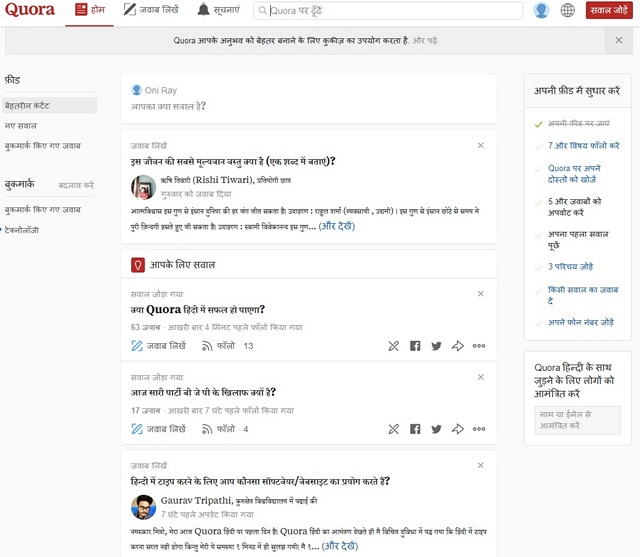
Task: Open the profile avatar menu
Action: point(541,10)
